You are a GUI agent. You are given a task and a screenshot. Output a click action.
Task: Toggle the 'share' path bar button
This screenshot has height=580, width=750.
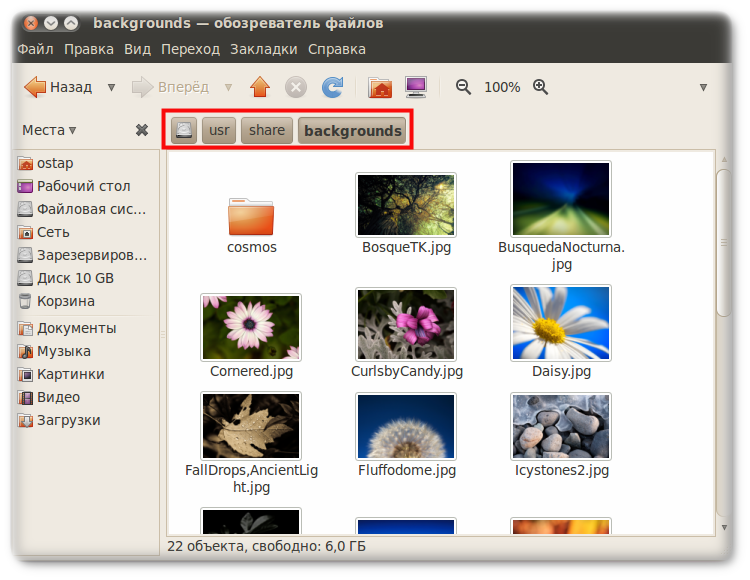click(266, 130)
